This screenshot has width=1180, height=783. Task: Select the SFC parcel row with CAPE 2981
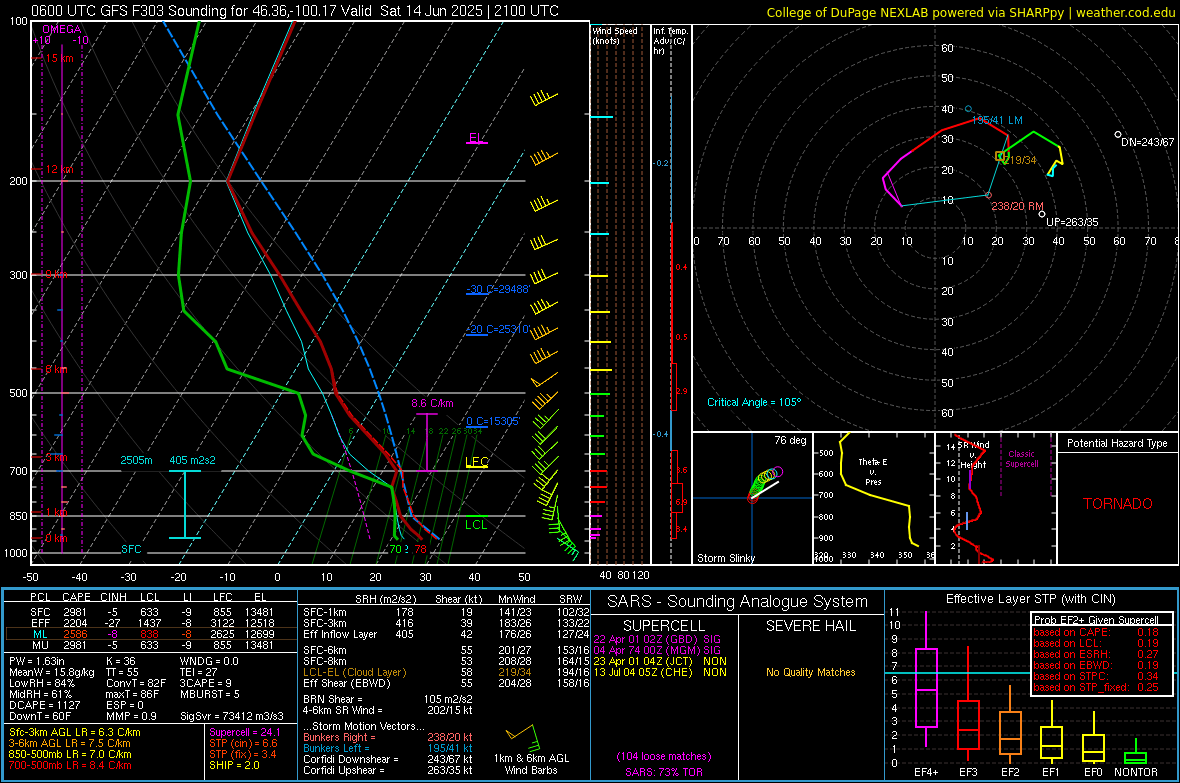point(151,612)
